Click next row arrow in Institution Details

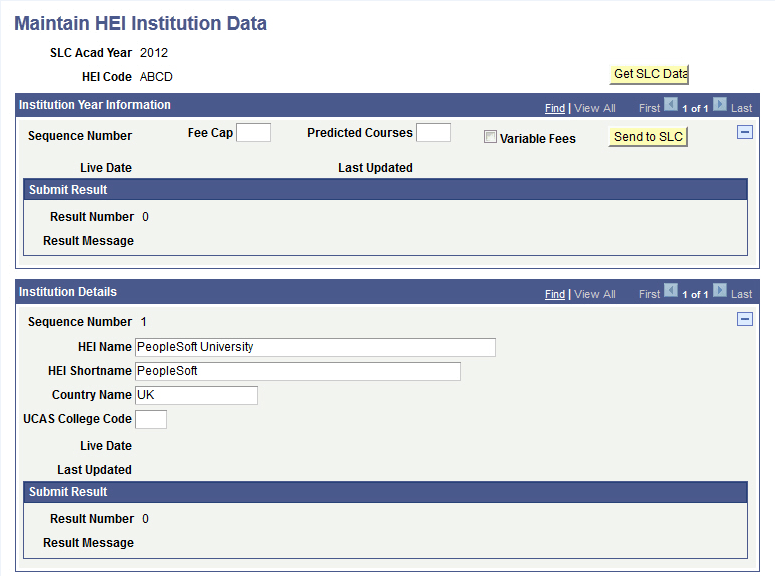[x=720, y=291]
